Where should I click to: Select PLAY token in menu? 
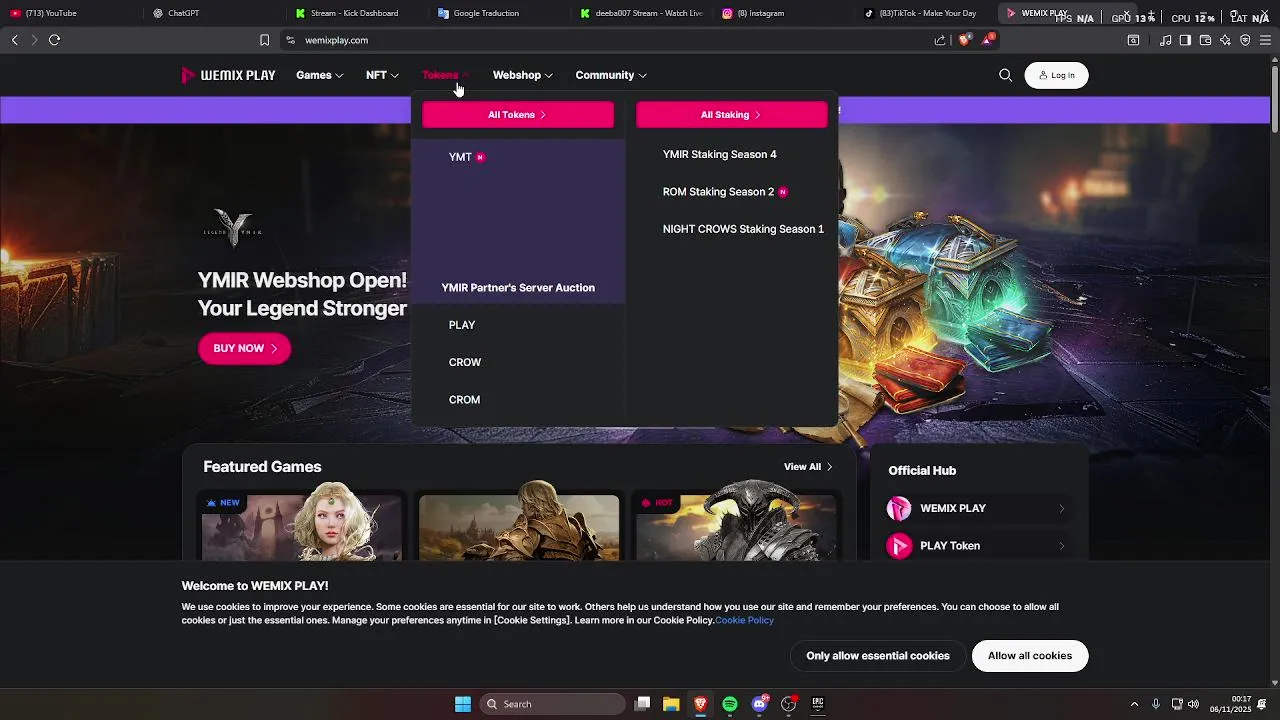(x=462, y=325)
